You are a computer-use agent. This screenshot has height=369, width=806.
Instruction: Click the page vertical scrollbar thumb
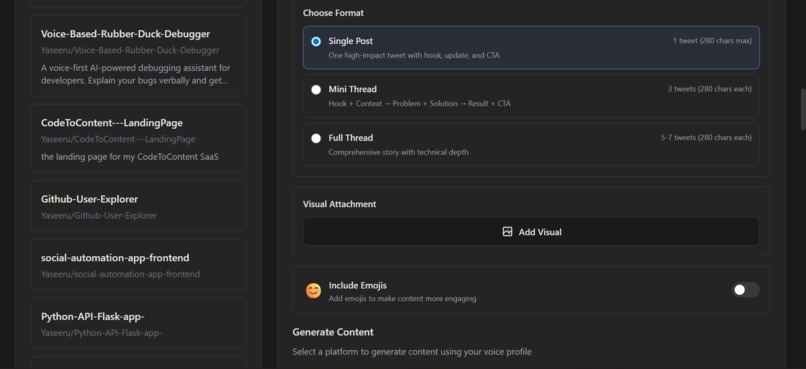coord(803,110)
